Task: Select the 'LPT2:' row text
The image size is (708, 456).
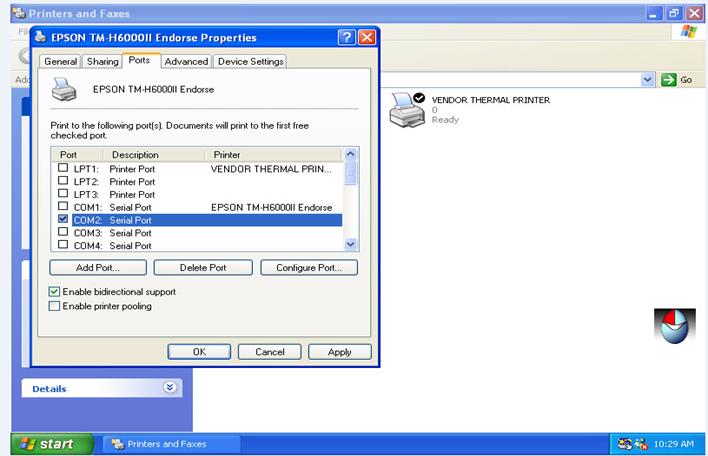Action: tap(114, 181)
